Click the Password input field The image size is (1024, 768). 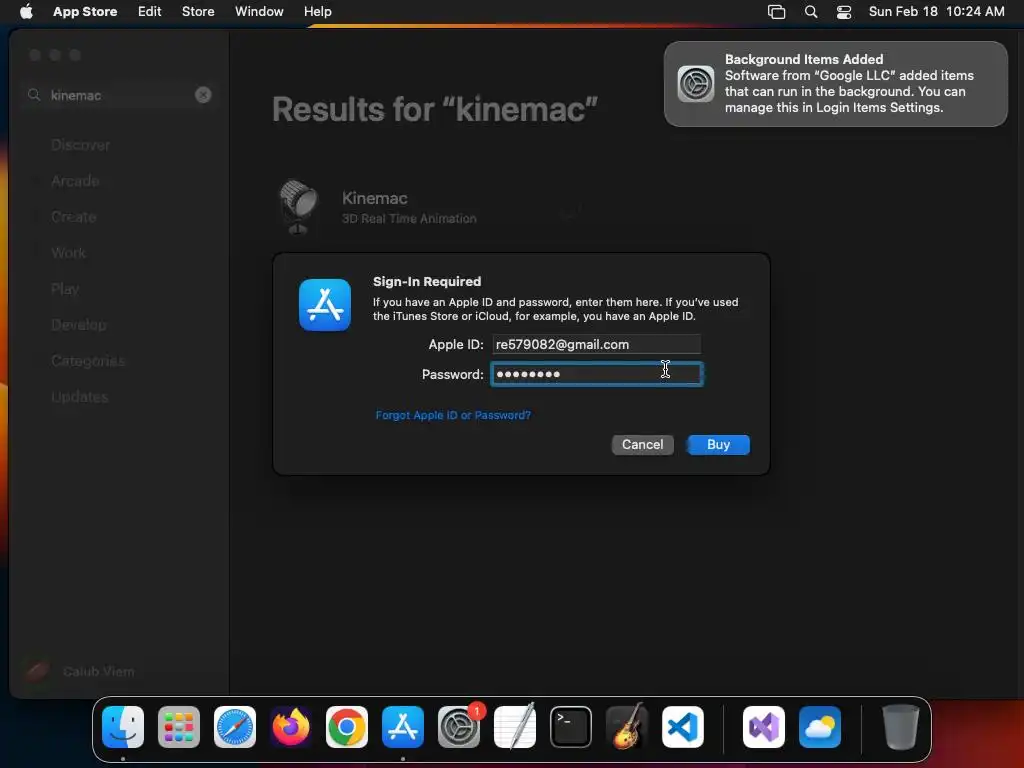pyautogui.click(x=596, y=374)
